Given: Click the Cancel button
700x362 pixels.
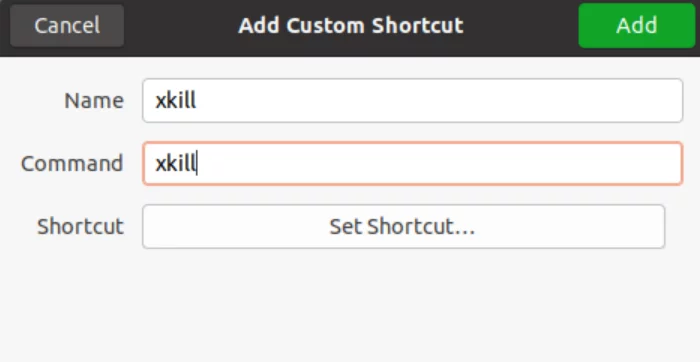Looking at the screenshot, I should (67, 25).
